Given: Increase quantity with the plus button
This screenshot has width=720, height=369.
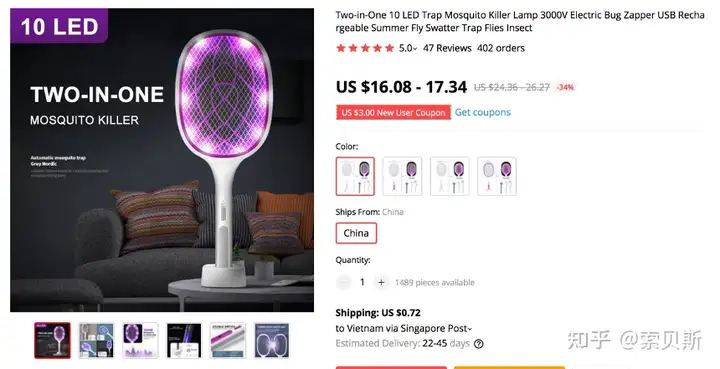Looking at the screenshot, I should coord(381,282).
